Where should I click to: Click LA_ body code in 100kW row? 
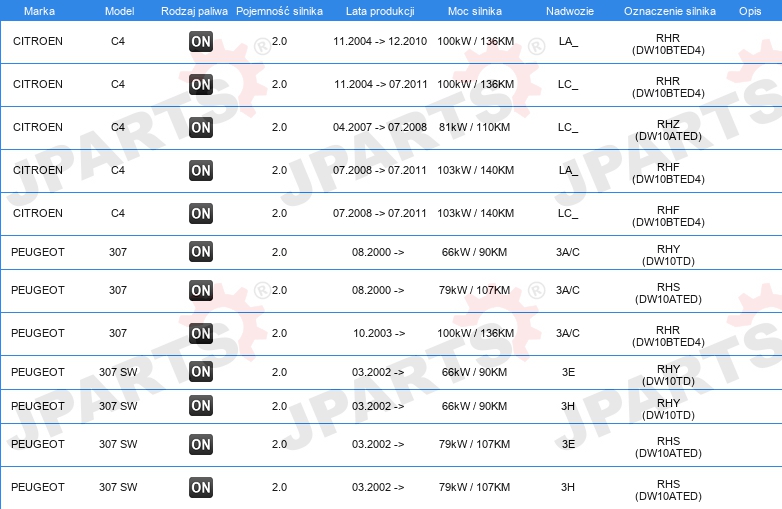click(x=568, y=41)
